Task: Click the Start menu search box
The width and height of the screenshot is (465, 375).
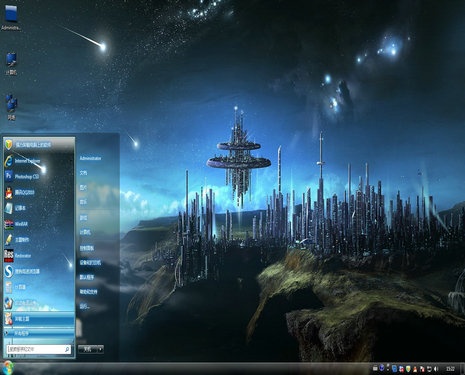Action: point(39,349)
